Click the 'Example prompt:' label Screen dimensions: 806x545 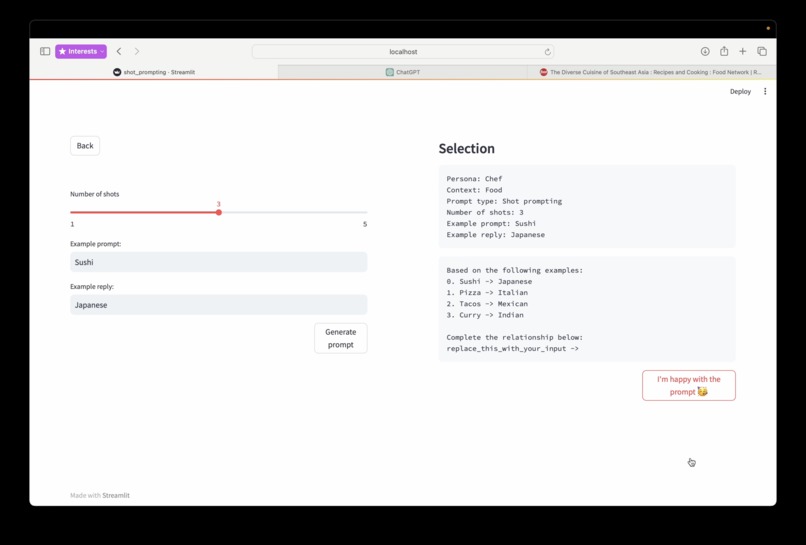(x=96, y=244)
